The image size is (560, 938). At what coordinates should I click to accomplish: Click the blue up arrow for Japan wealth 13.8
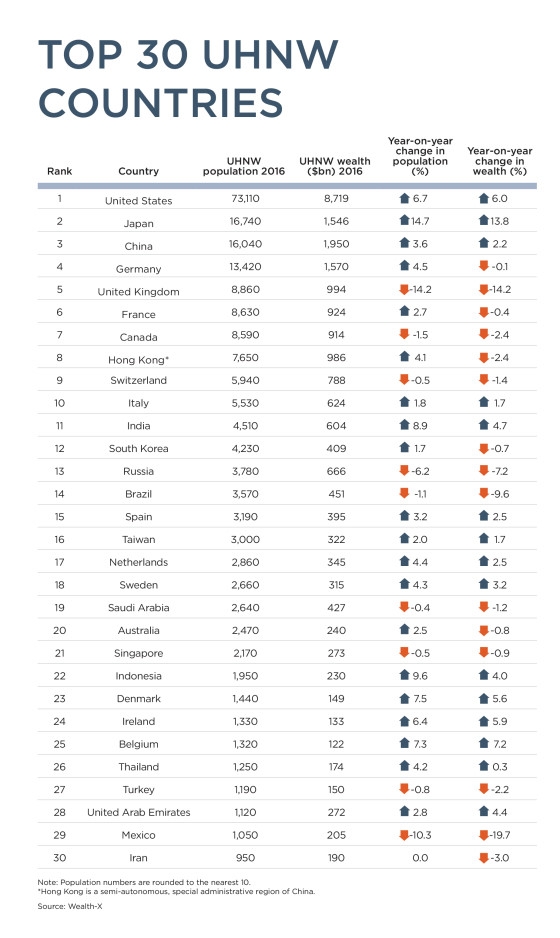click(484, 221)
